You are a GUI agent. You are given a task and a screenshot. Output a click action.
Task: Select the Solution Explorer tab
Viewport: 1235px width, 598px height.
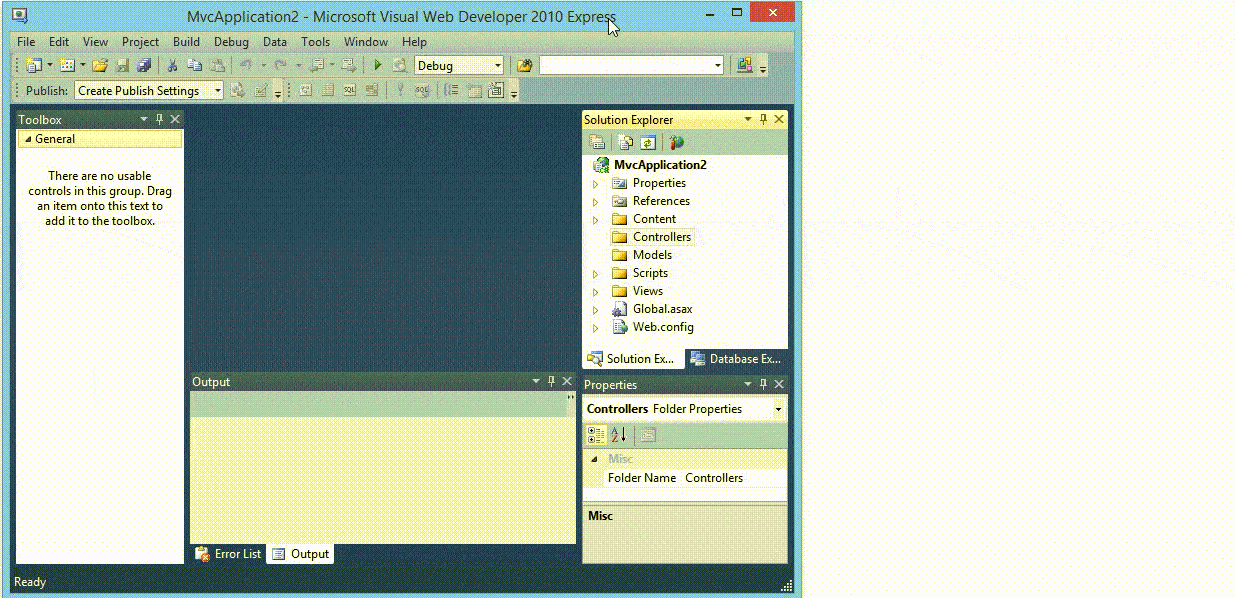click(x=633, y=359)
